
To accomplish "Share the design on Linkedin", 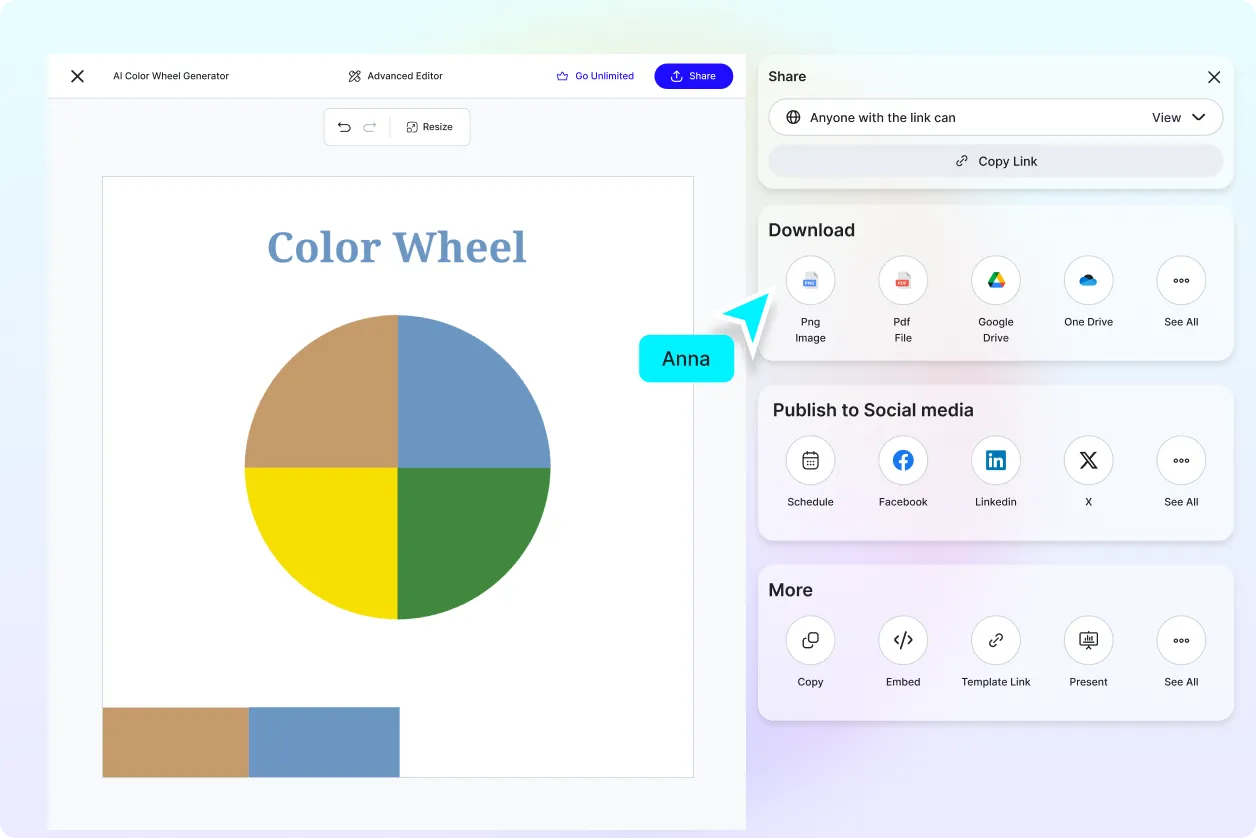I will coord(995,460).
